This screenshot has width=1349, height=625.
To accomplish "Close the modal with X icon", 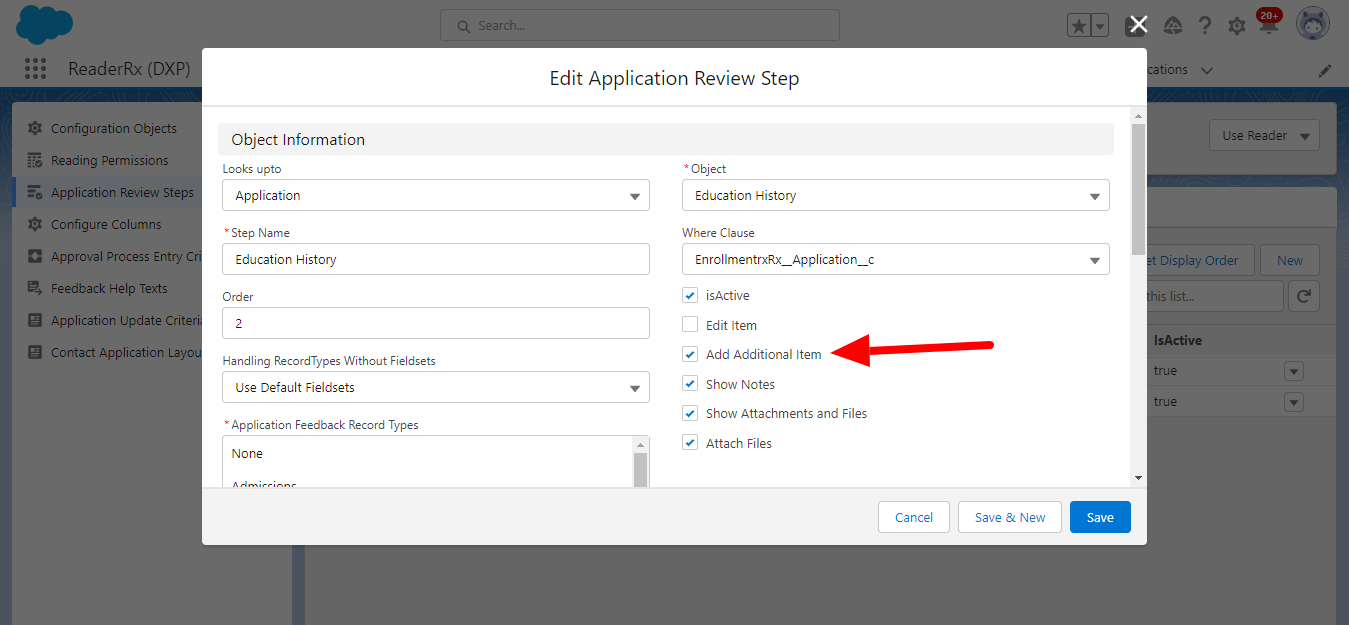I will click(1138, 25).
